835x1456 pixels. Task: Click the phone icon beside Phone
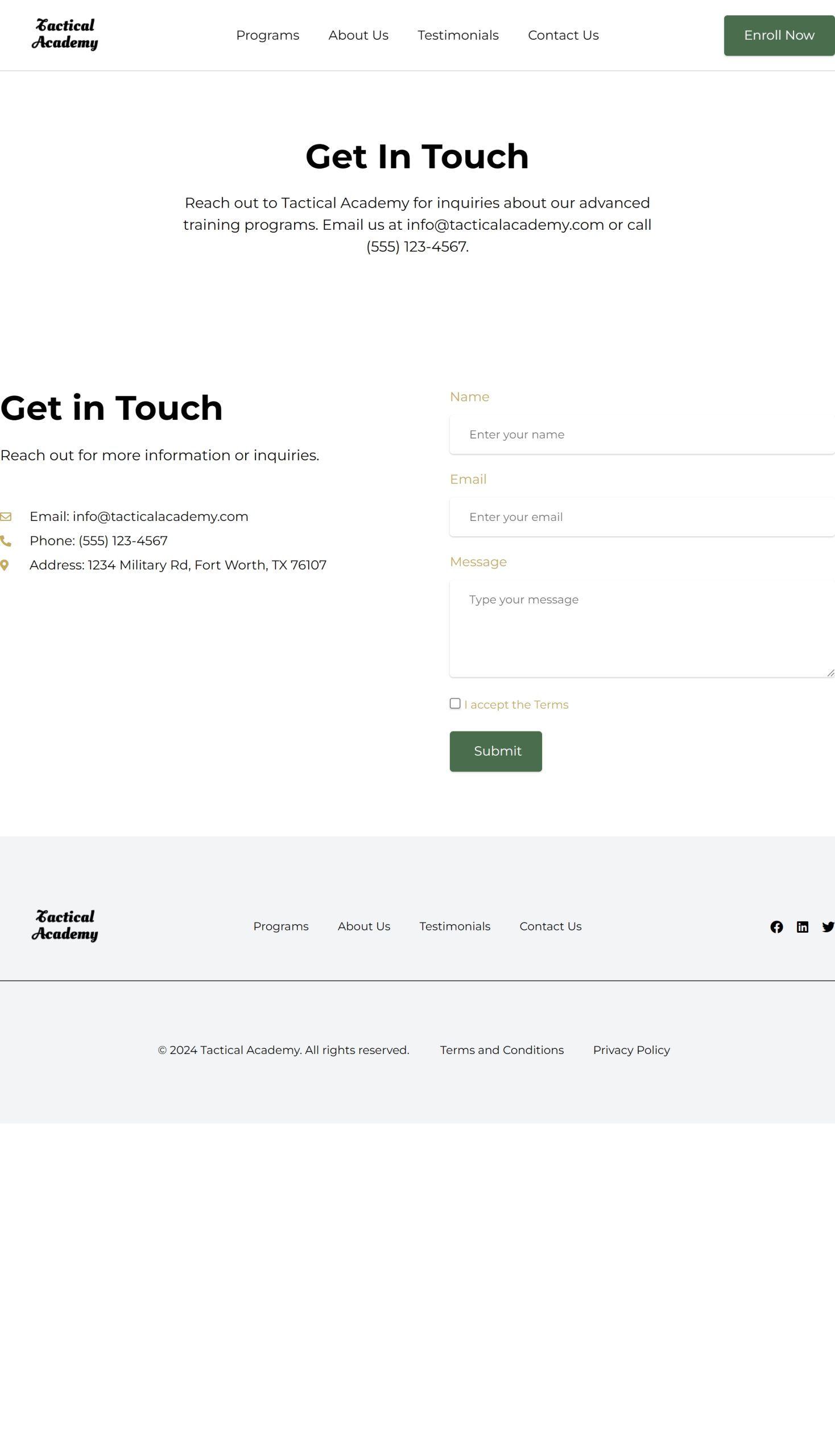(x=6, y=541)
